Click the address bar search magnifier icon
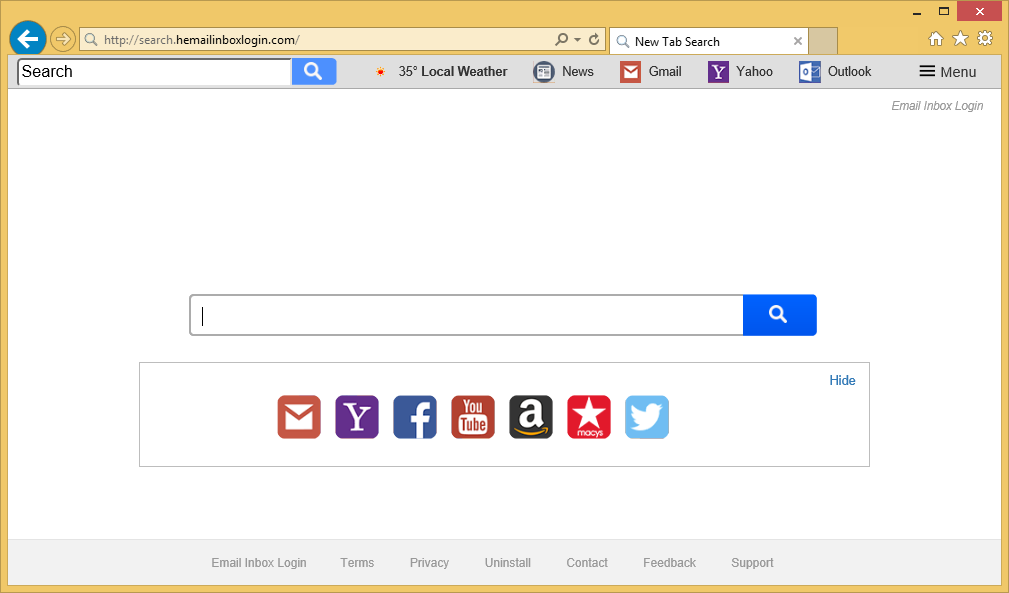The height and width of the screenshot is (593, 1009). [562, 39]
